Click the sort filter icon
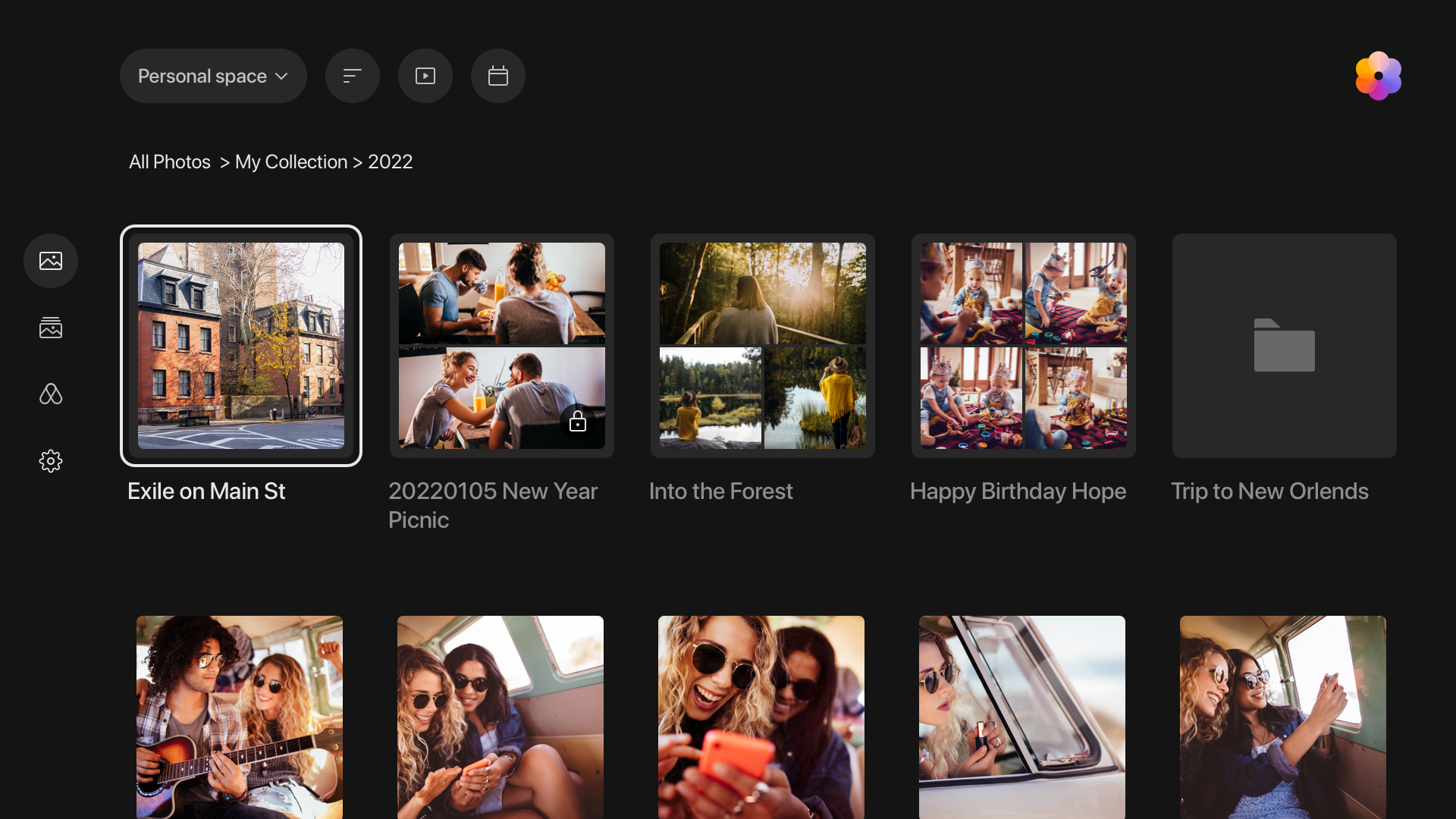The height and width of the screenshot is (819, 1456). pyautogui.click(x=353, y=76)
